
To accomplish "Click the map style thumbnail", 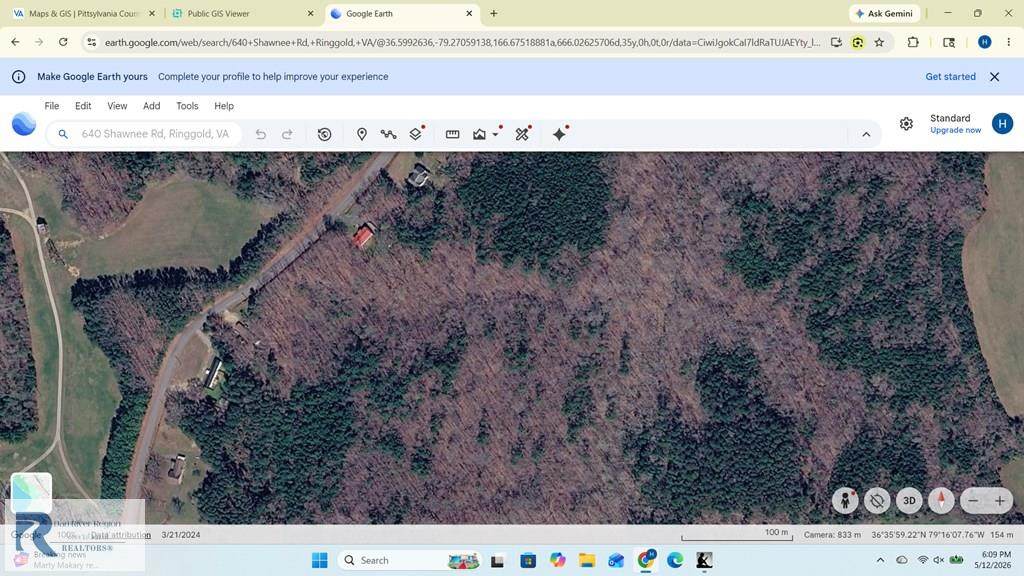I will click(31, 492).
